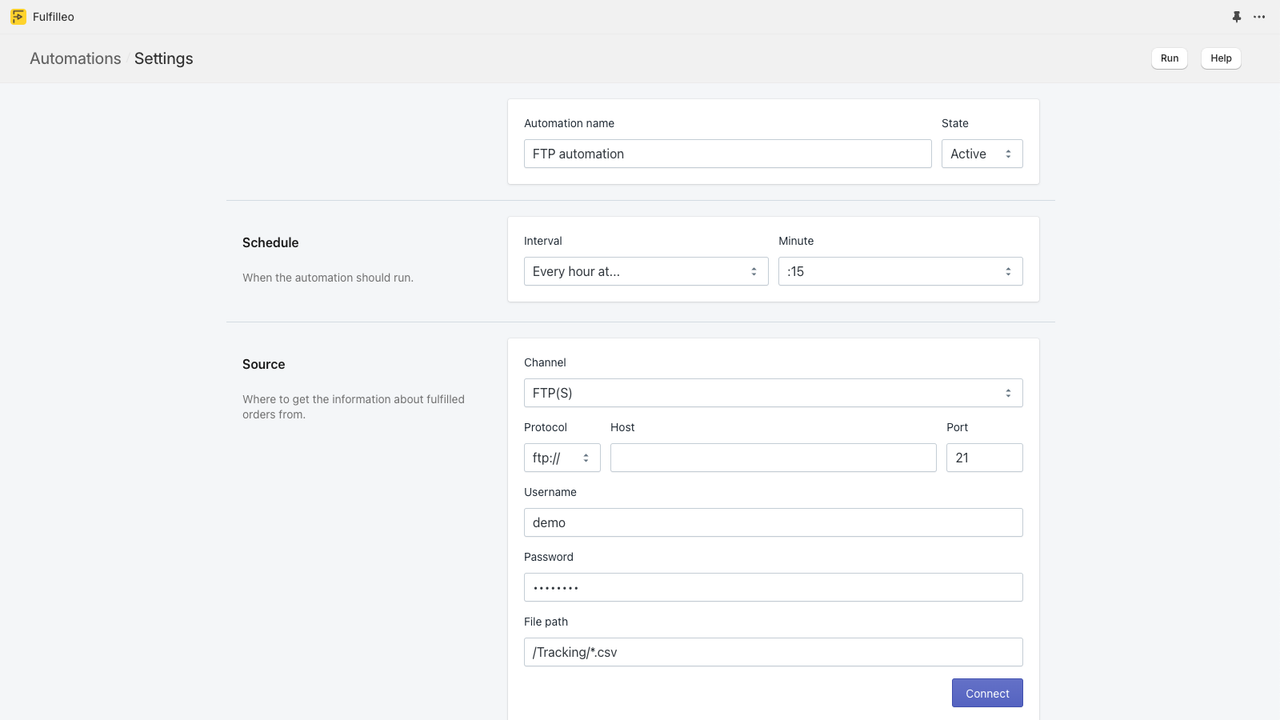Run the automation using the Run button
This screenshot has width=1280, height=720.
point(1168,58)
